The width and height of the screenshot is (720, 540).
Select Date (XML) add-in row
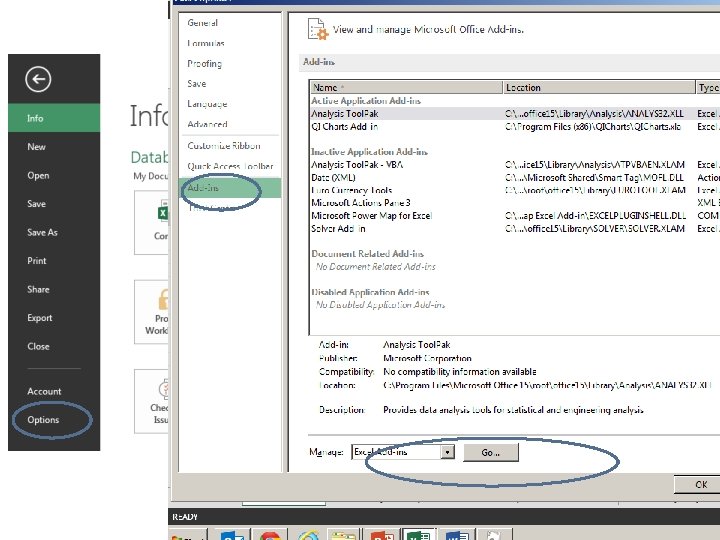pyautogui.click(x=515, y=177)
